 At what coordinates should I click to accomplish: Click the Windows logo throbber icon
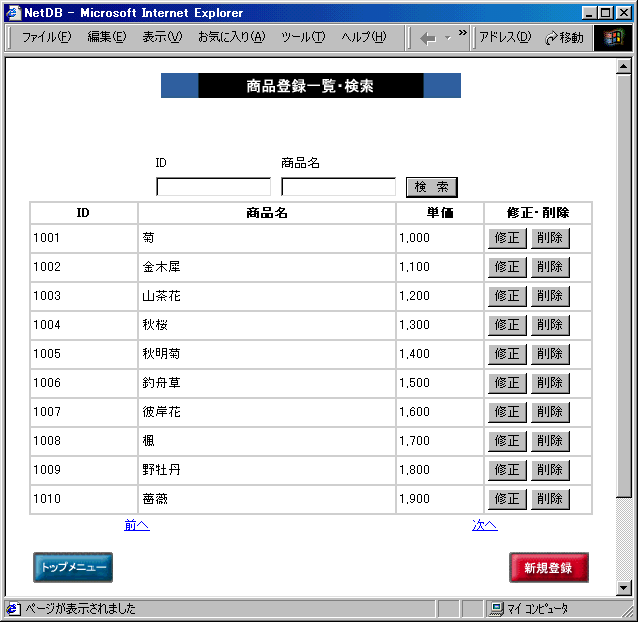[613, 38]
